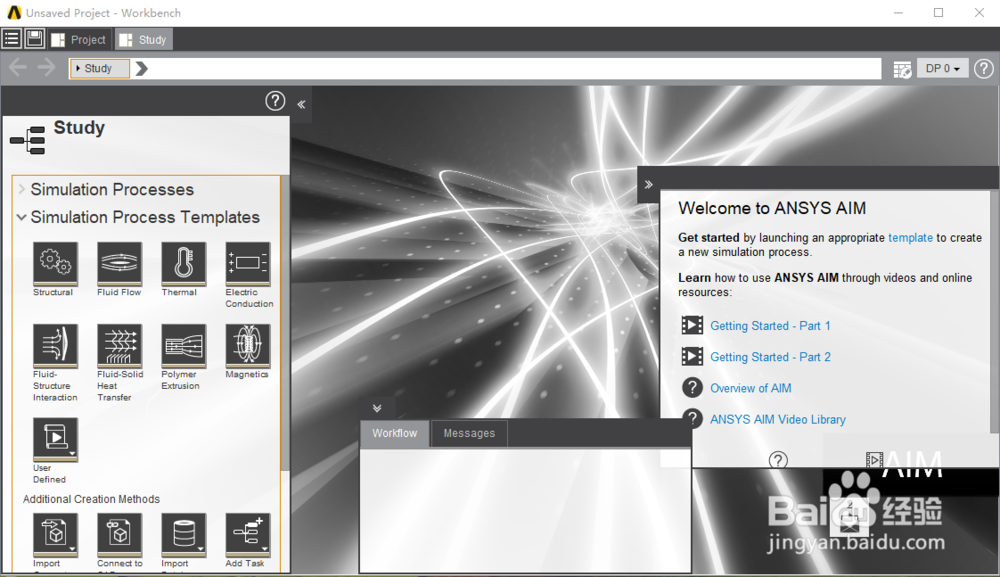Collapse Simulation Process Templates section
Image resolution: width=1000 pixels, height=577 pixels.
tap(22, 217)
